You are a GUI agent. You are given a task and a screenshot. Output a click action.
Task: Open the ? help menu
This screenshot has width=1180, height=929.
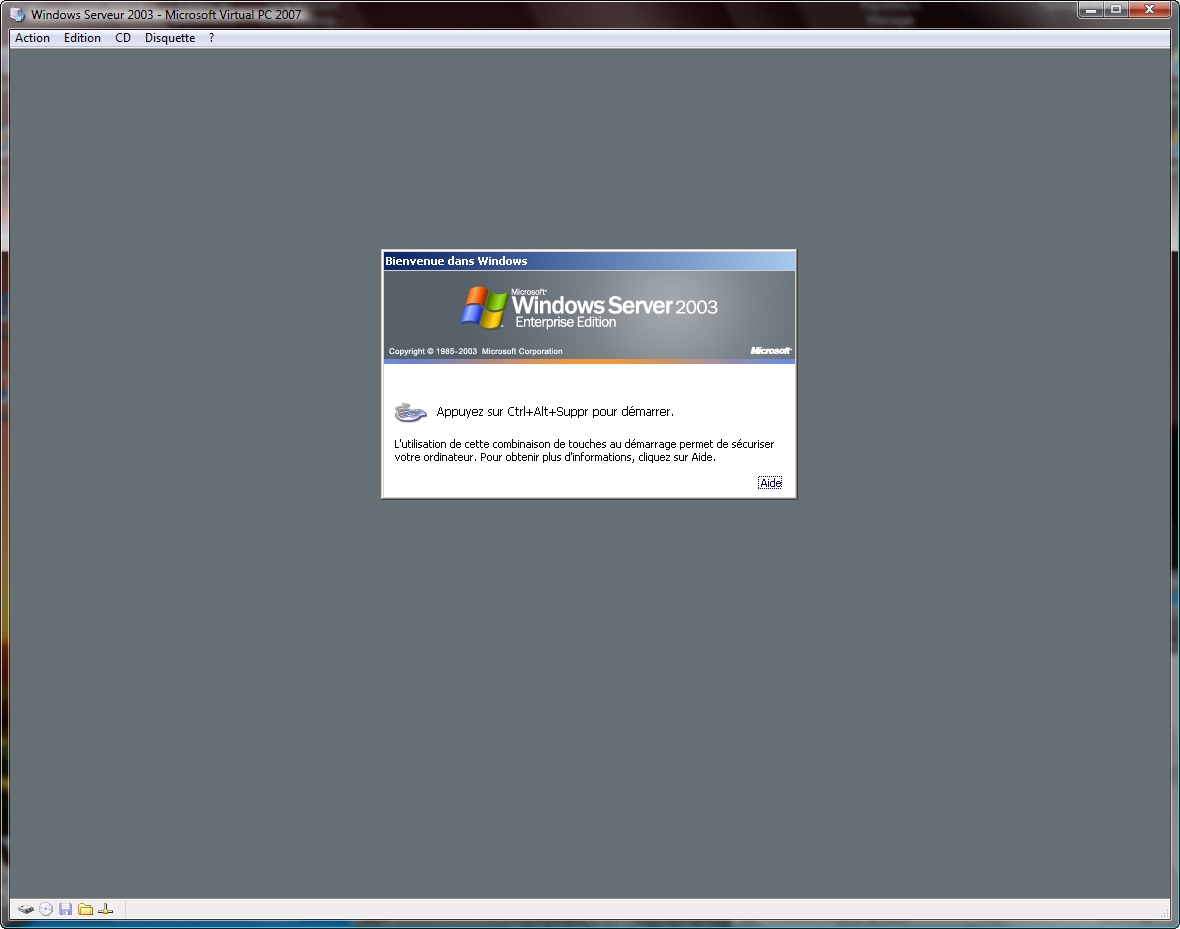click(211, 38)
